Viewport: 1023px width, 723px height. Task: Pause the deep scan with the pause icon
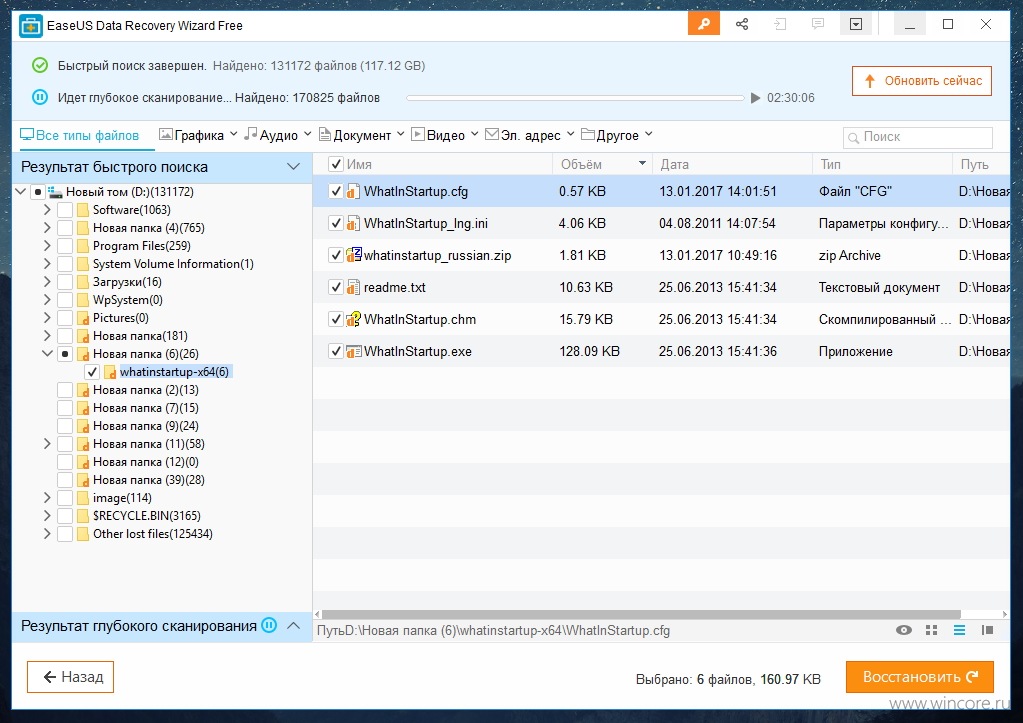click(40, 98)
